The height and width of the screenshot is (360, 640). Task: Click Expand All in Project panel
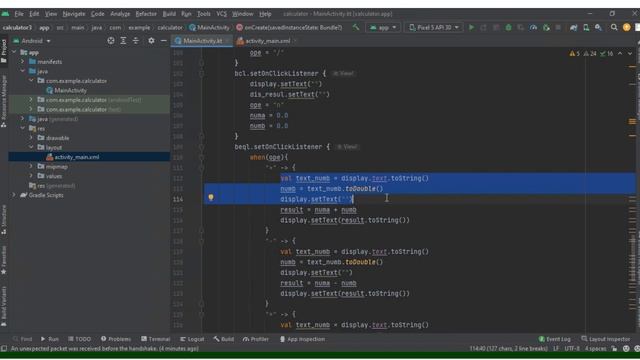(x=123, y=41)
